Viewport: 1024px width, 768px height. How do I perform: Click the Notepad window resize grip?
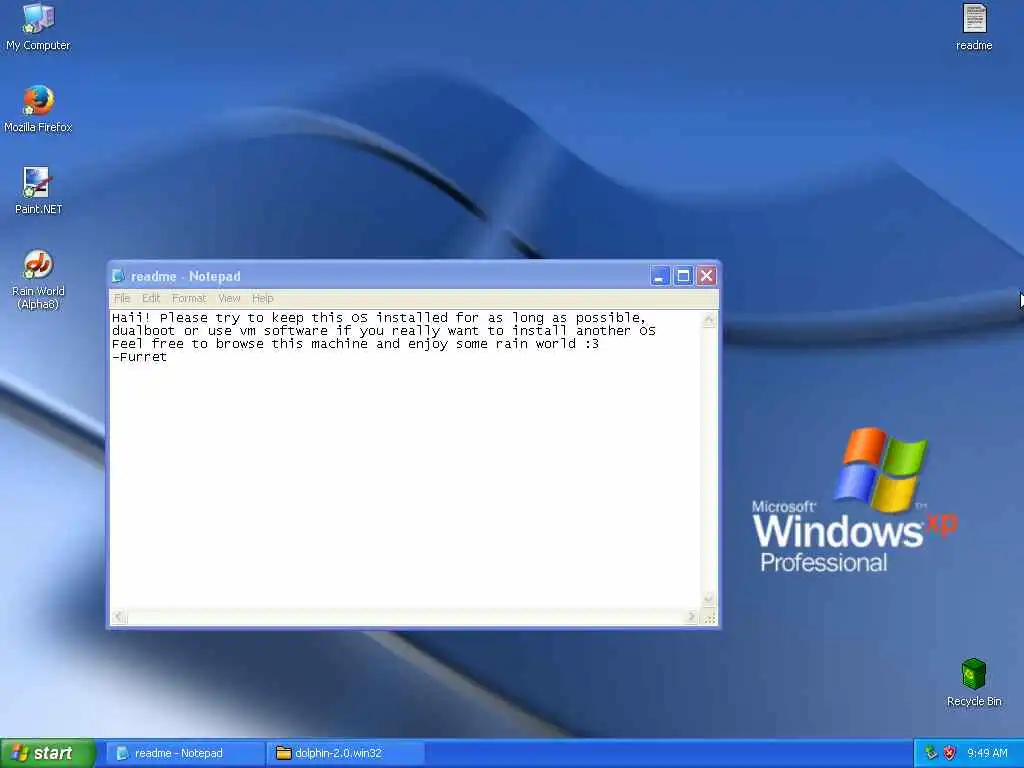[x=710, y=617]
